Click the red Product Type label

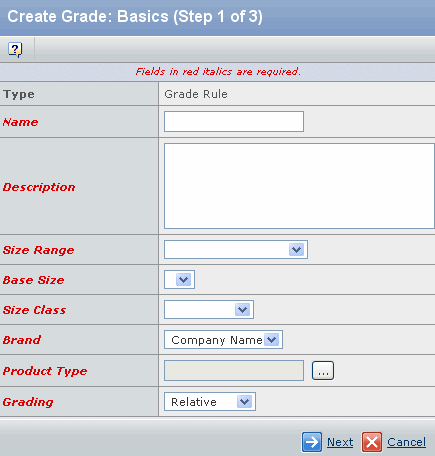[x=45, y=371]
